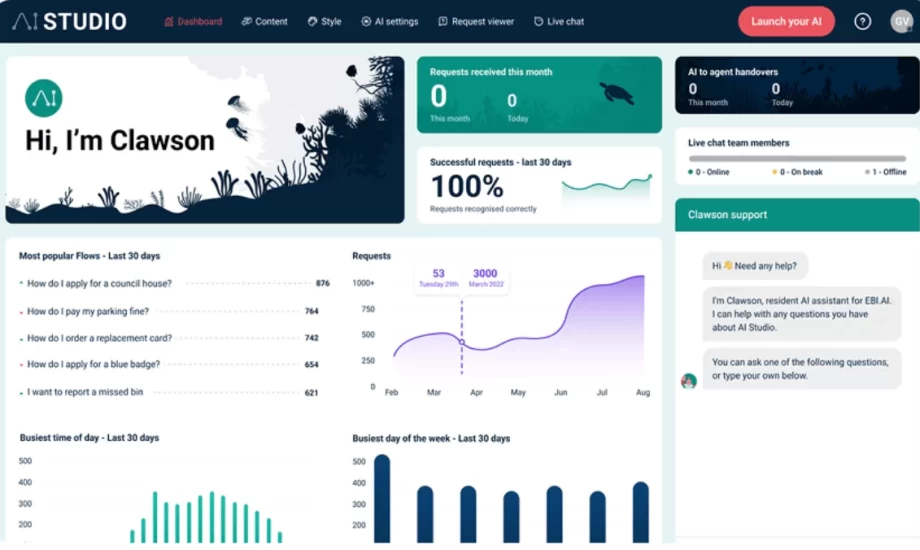
Task: Open the GV user avatar menu
Action: click(x=902, y=22)
